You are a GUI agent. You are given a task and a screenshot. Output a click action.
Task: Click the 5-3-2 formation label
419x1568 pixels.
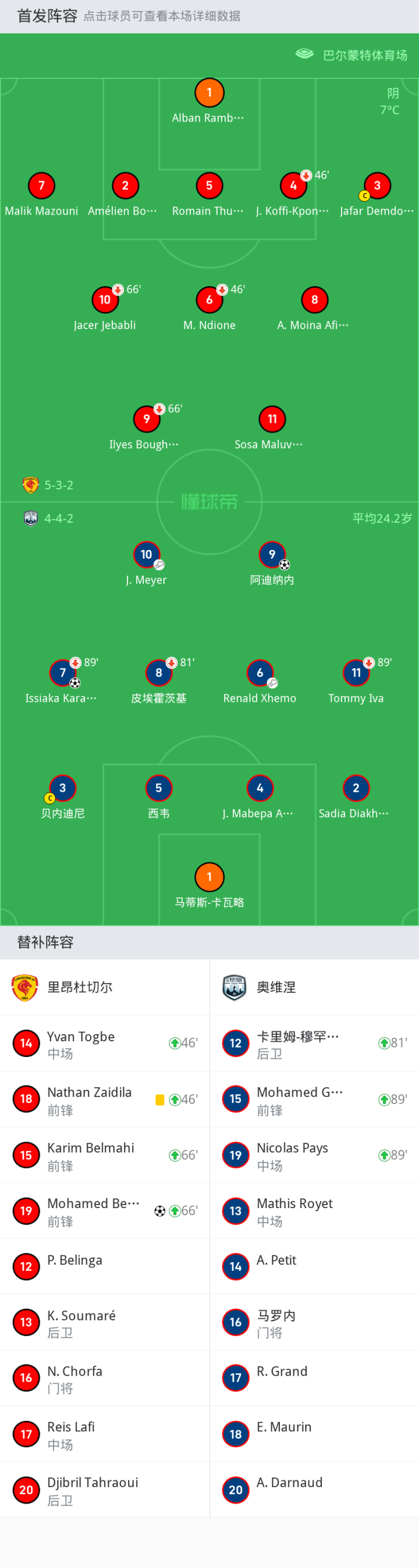pyautogui.click(x=58, y=485)
